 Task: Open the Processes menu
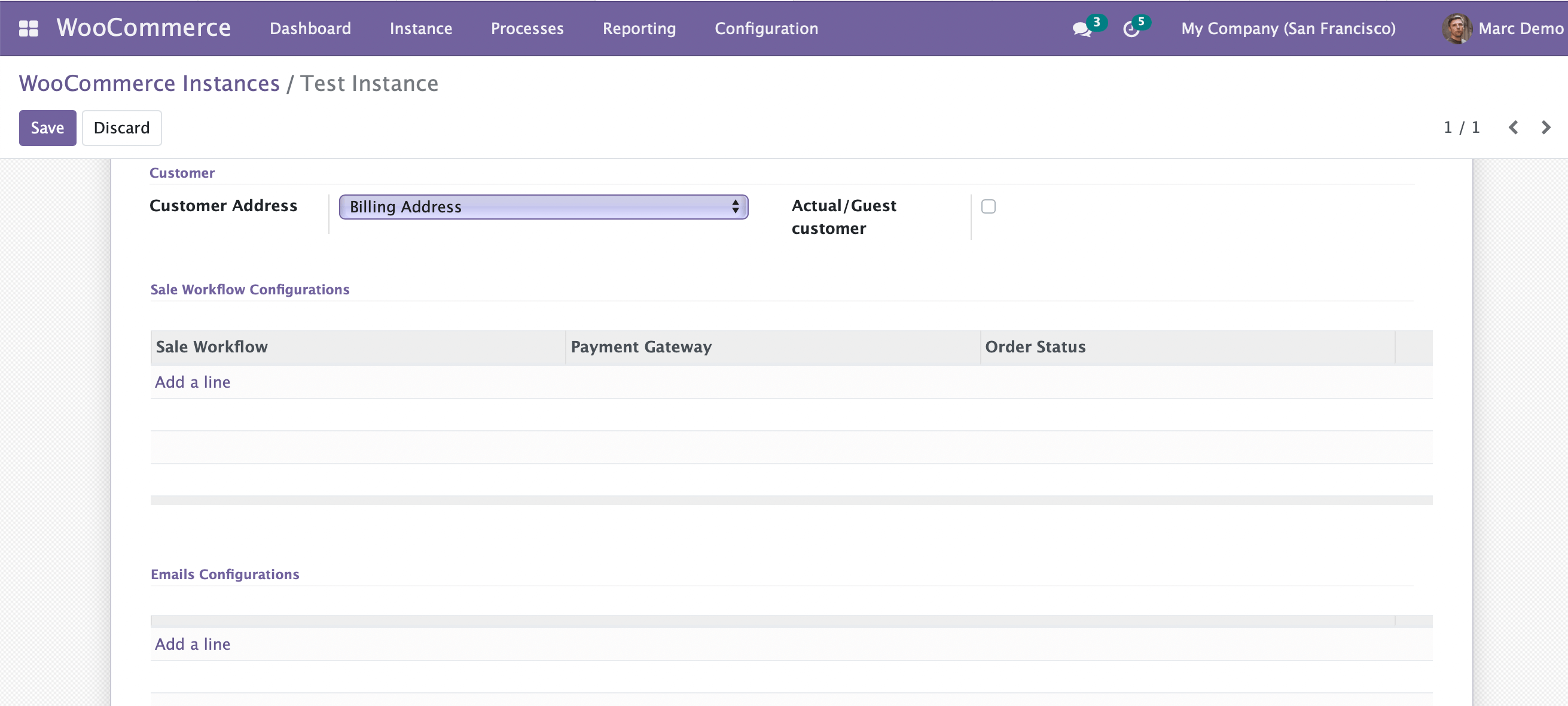coord(526,29)
